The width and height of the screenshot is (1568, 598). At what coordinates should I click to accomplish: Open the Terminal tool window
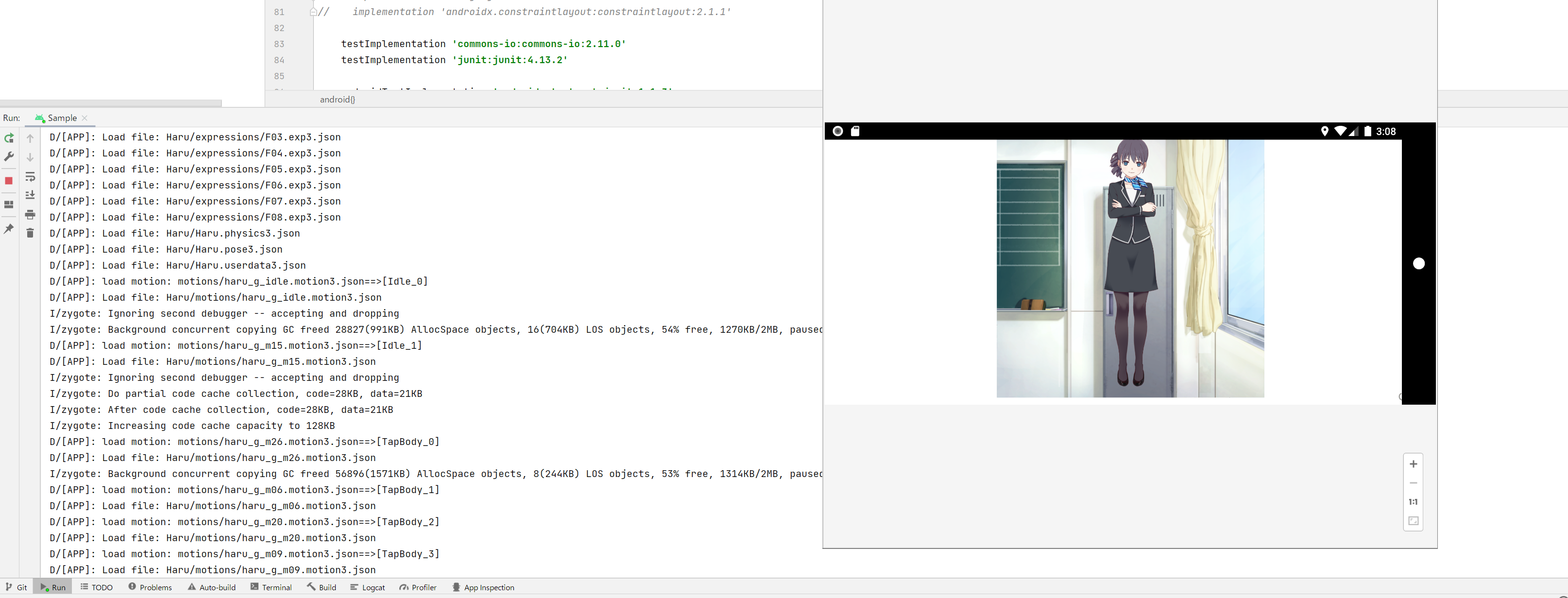click(271, 587)
